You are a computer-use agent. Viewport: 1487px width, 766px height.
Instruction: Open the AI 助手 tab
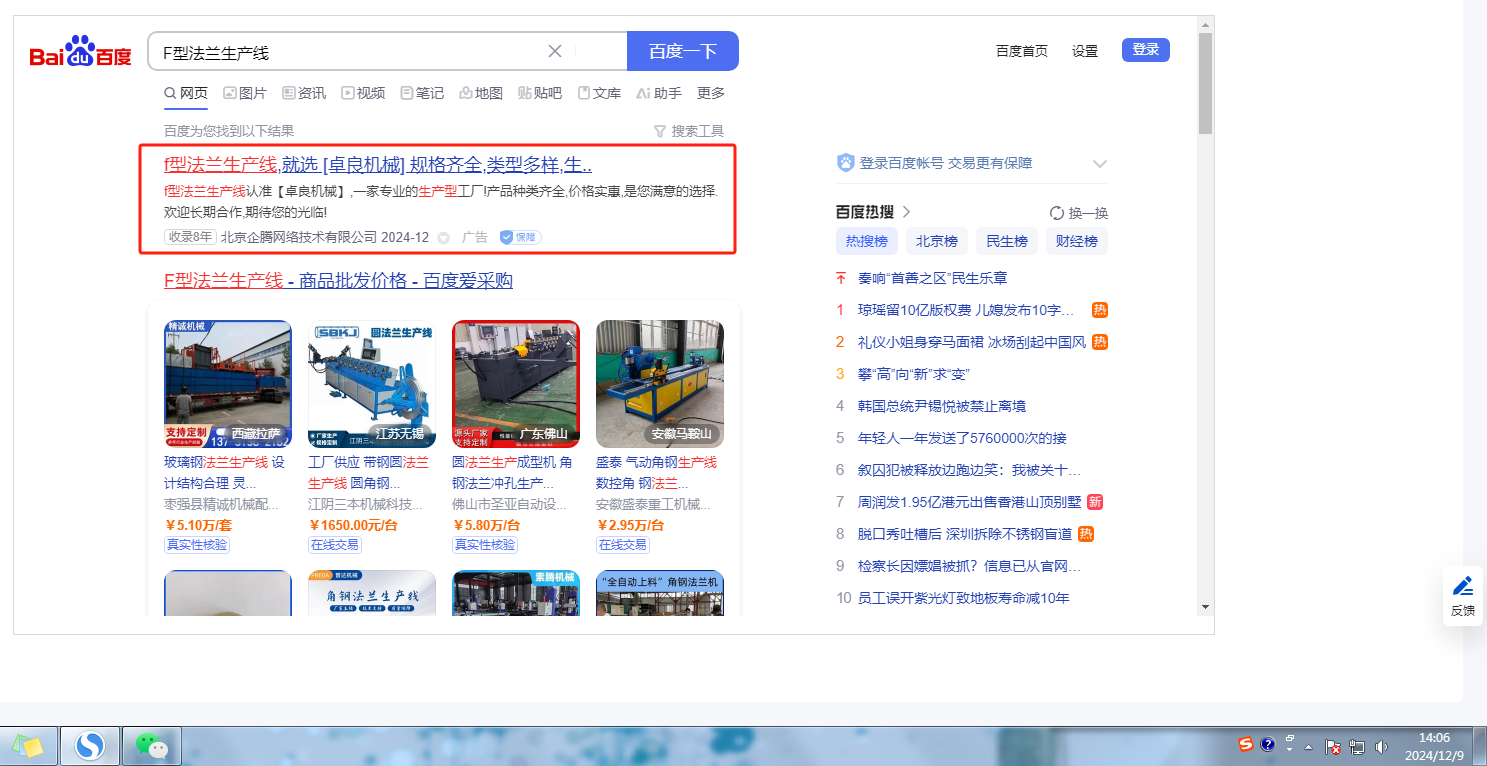[x=659, y=93]
